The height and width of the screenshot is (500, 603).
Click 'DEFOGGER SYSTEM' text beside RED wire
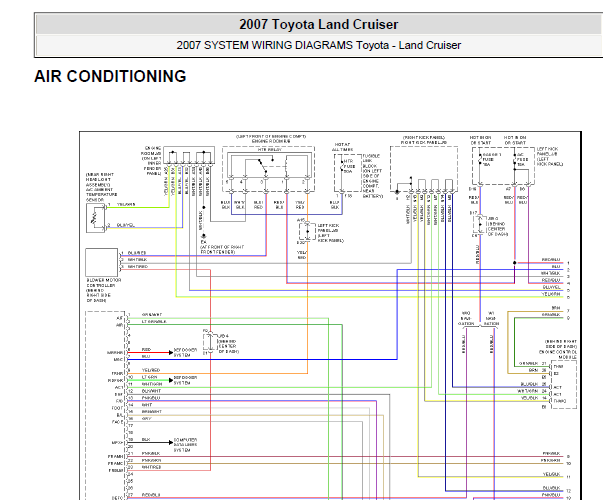tap(185, 352)
